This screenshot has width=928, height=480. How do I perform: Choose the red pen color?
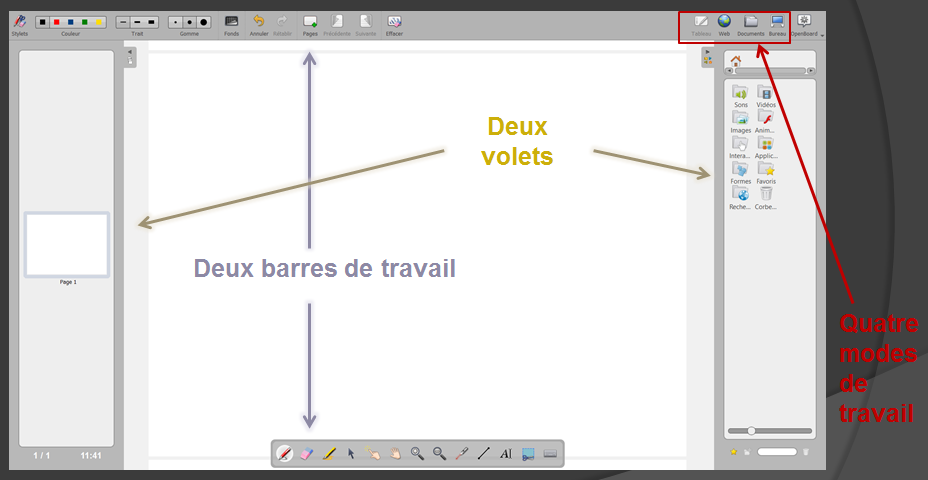(x=57, y=21)
